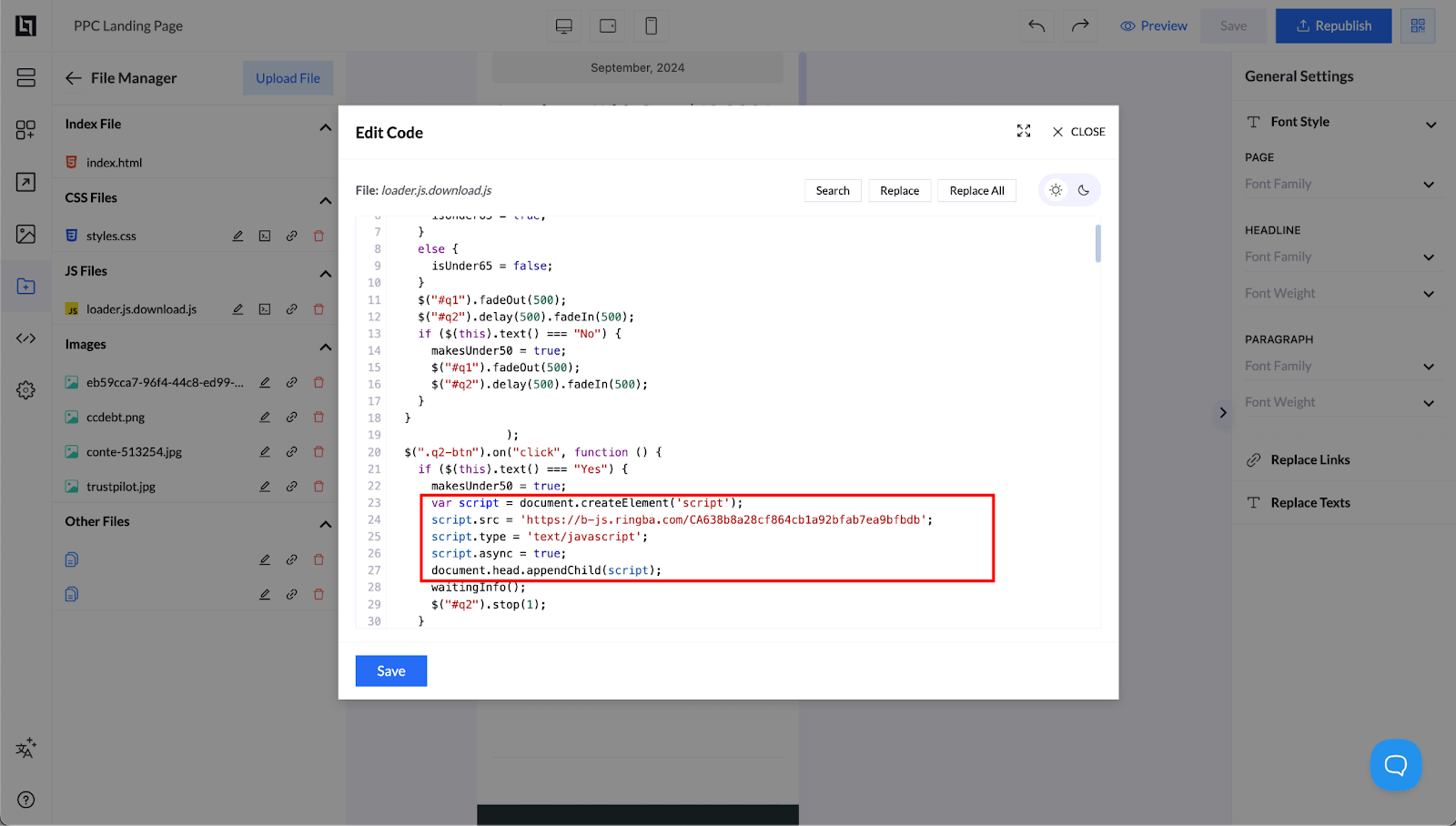The height and width of the screenshot is (826, 1456).
Task: Switch to tablet device preview icon
Action: click(x=608, y=26)
